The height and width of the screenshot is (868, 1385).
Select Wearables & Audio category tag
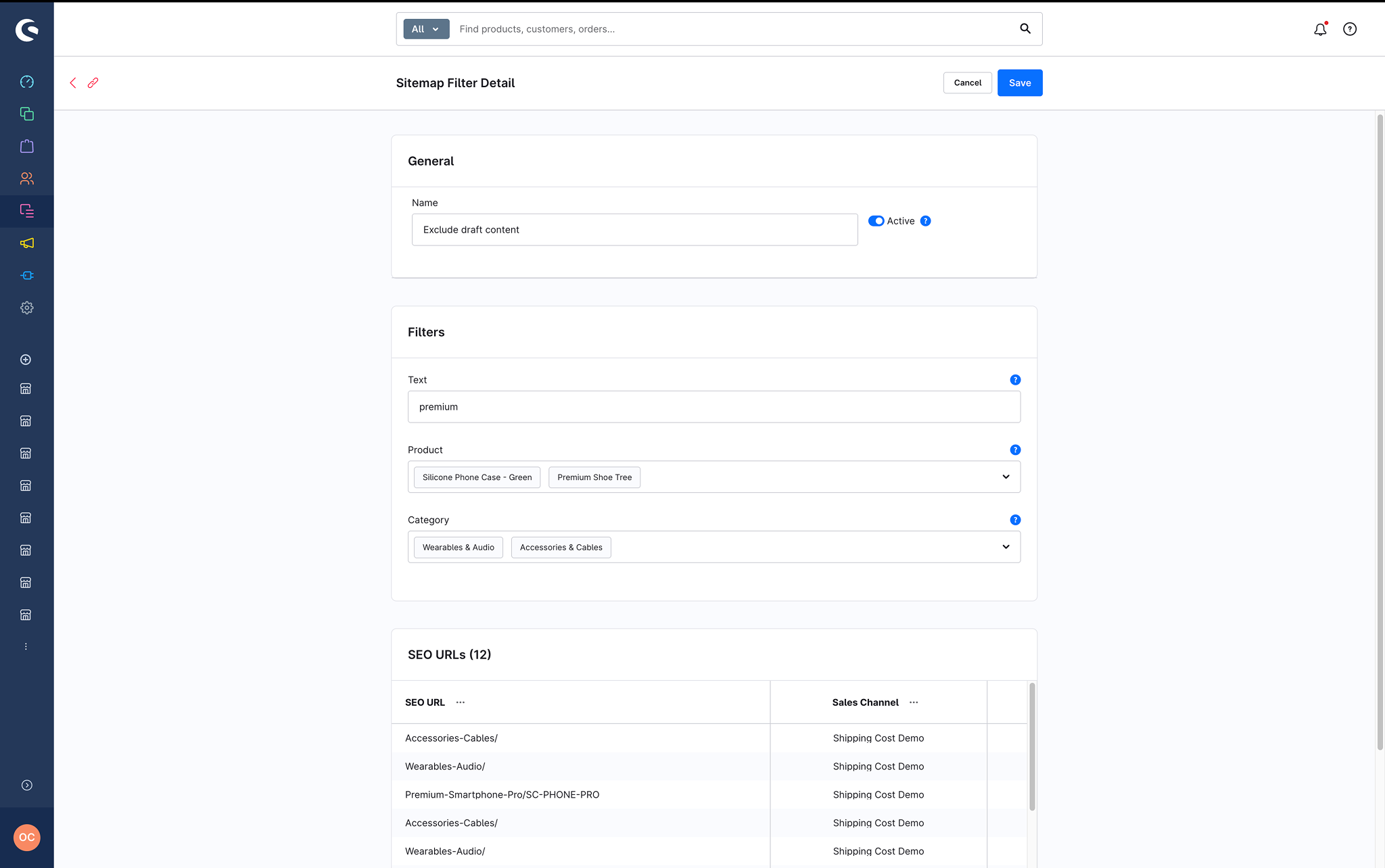[x=459, y=548]
